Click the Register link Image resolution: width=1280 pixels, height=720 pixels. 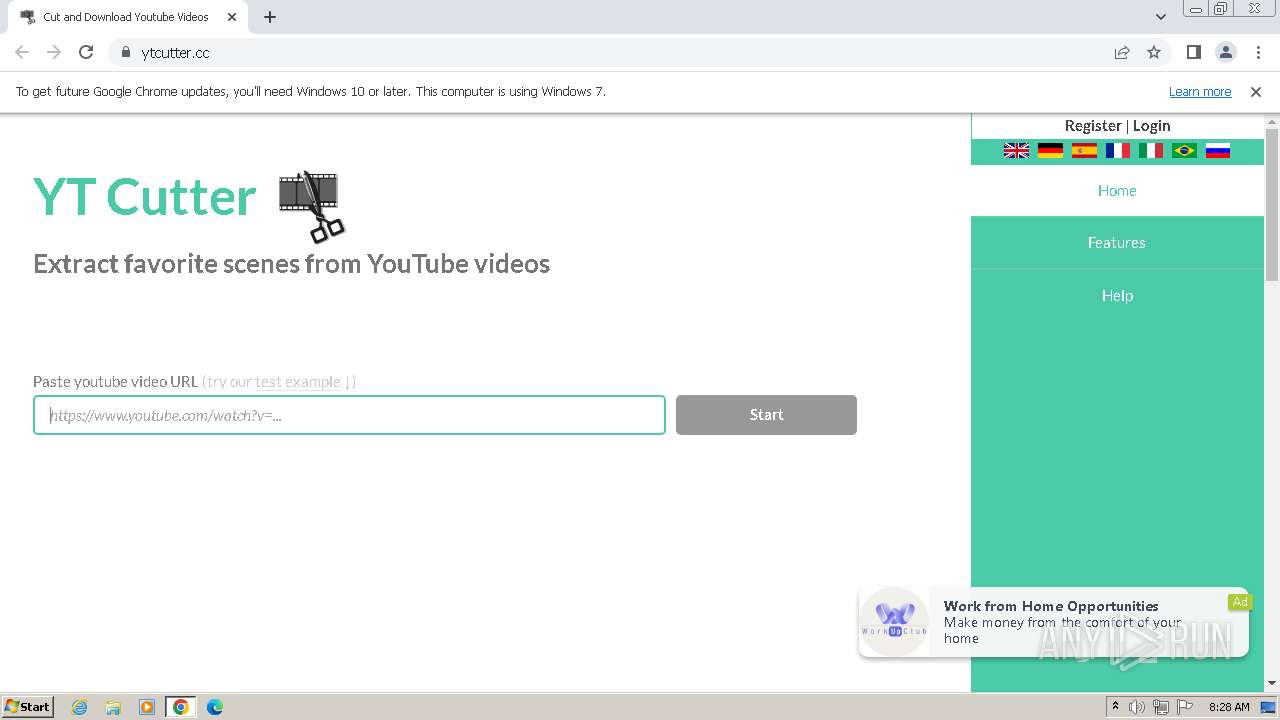pyautogui.click(x=1093, y=125)
